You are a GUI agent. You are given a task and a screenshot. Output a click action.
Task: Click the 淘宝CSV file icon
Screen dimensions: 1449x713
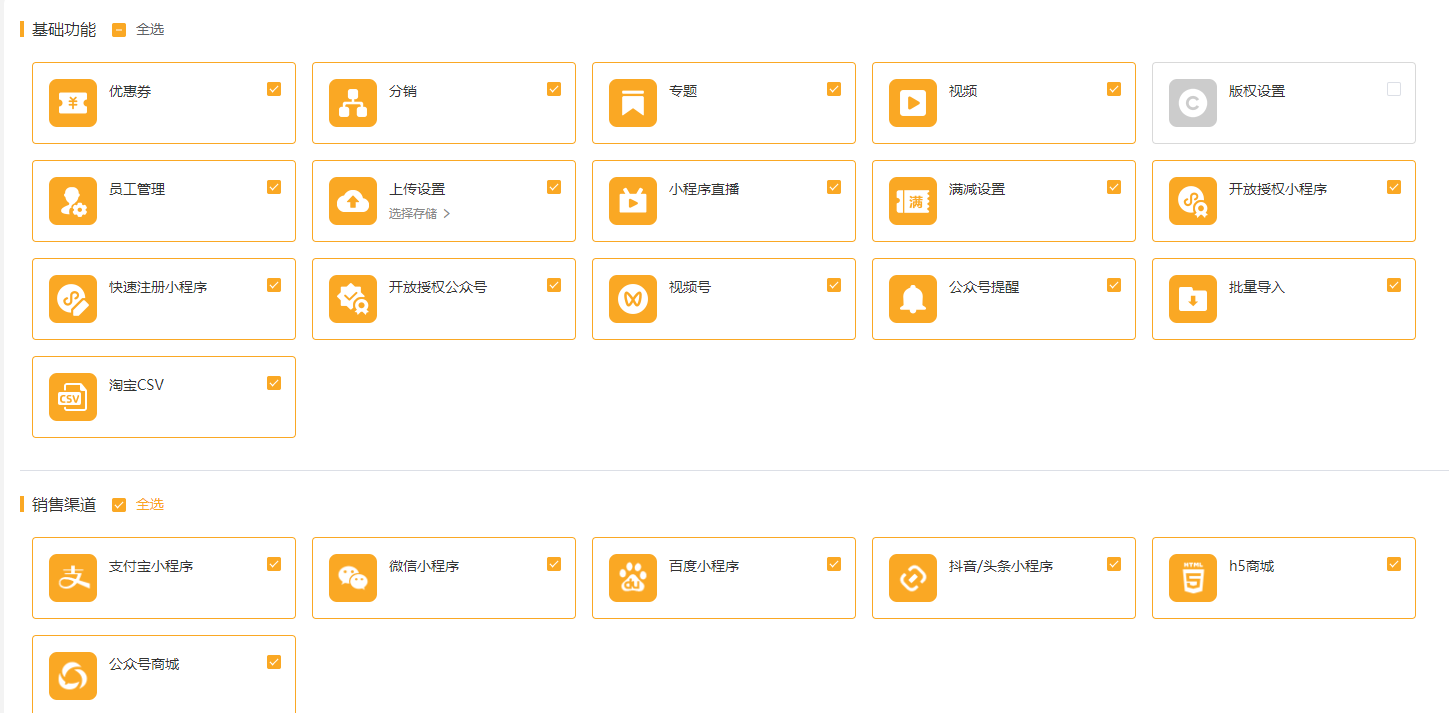(x=73, y=397)
